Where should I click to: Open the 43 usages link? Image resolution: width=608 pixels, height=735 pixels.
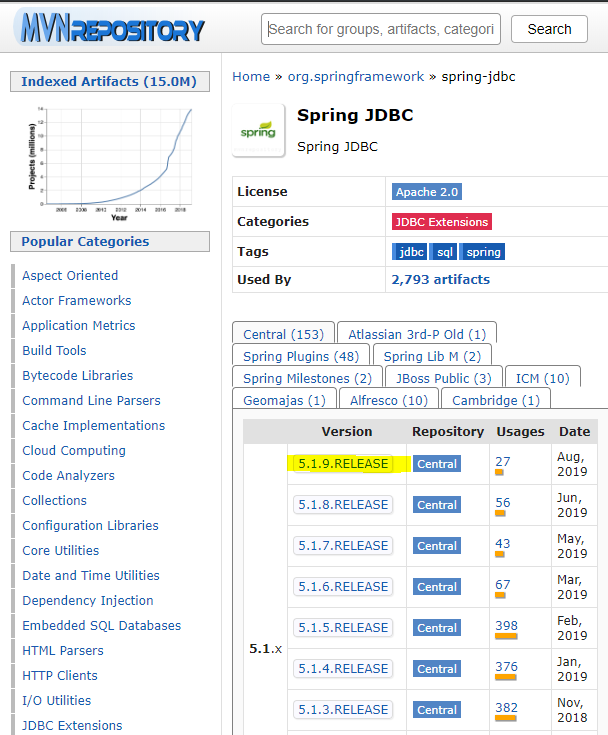[503, 544]
